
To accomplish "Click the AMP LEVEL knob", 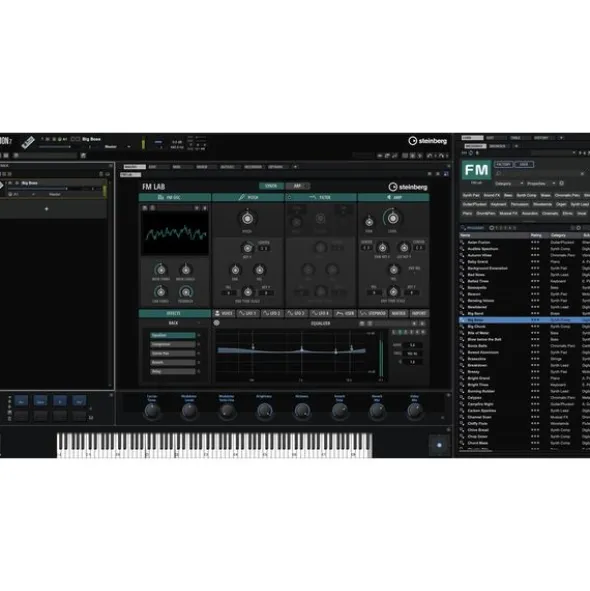I will [x=393, y=218].
